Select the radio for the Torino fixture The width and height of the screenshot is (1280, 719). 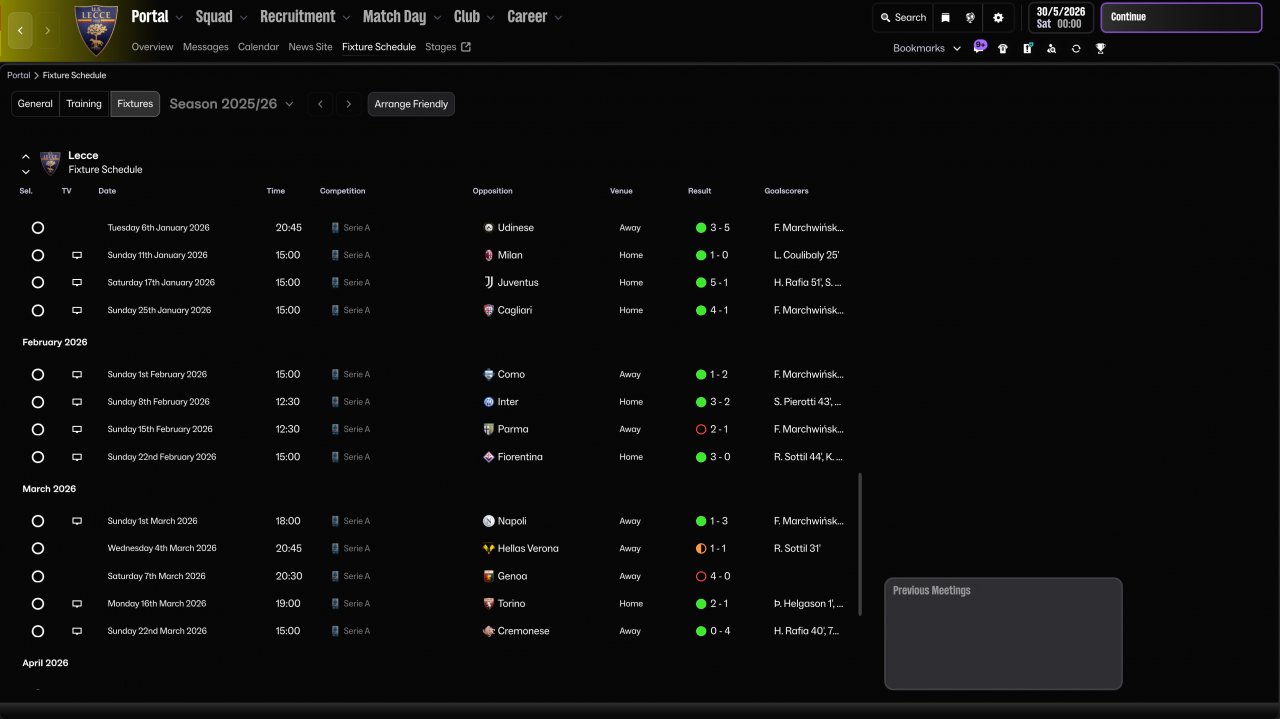click(x=38, y=604)
